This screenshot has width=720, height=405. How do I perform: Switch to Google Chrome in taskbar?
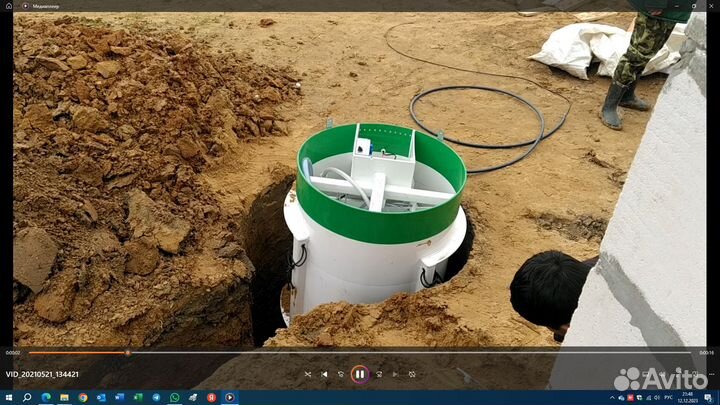click(x=82, y=397)
